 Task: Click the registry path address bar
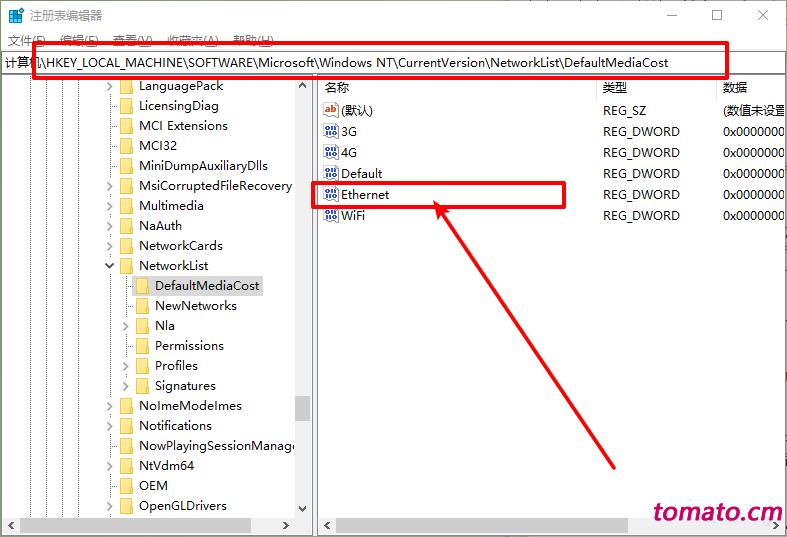pos(394,63)
